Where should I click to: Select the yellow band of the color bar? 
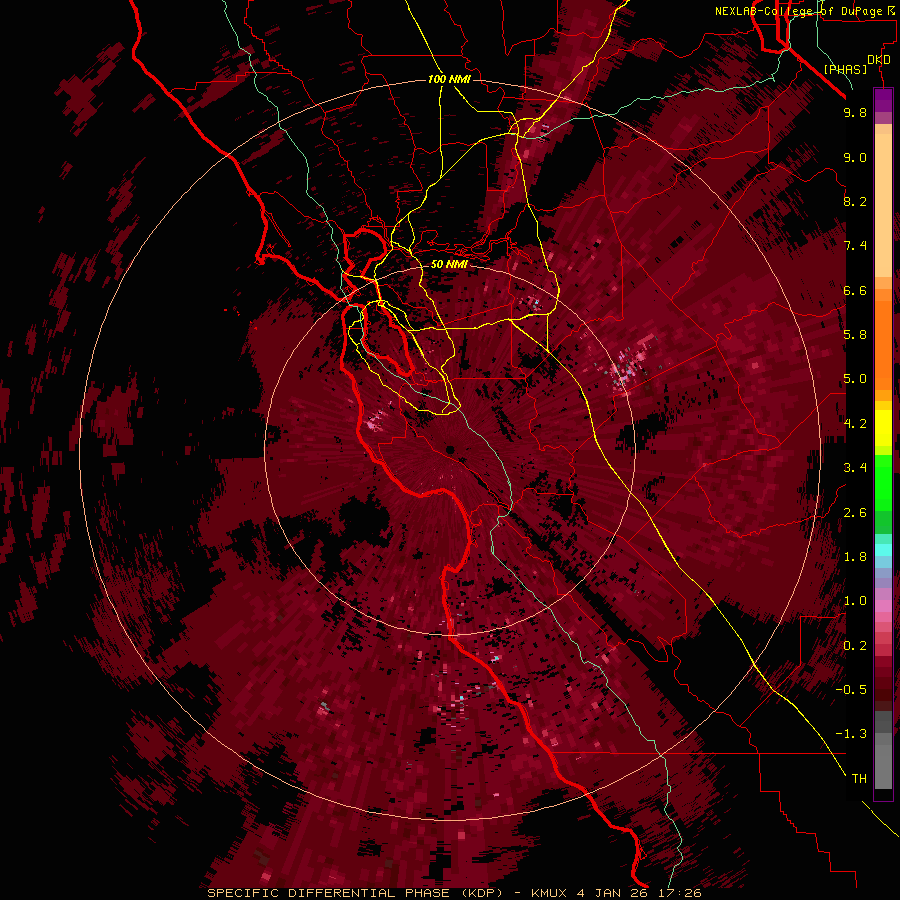click(x=883, y=428)
